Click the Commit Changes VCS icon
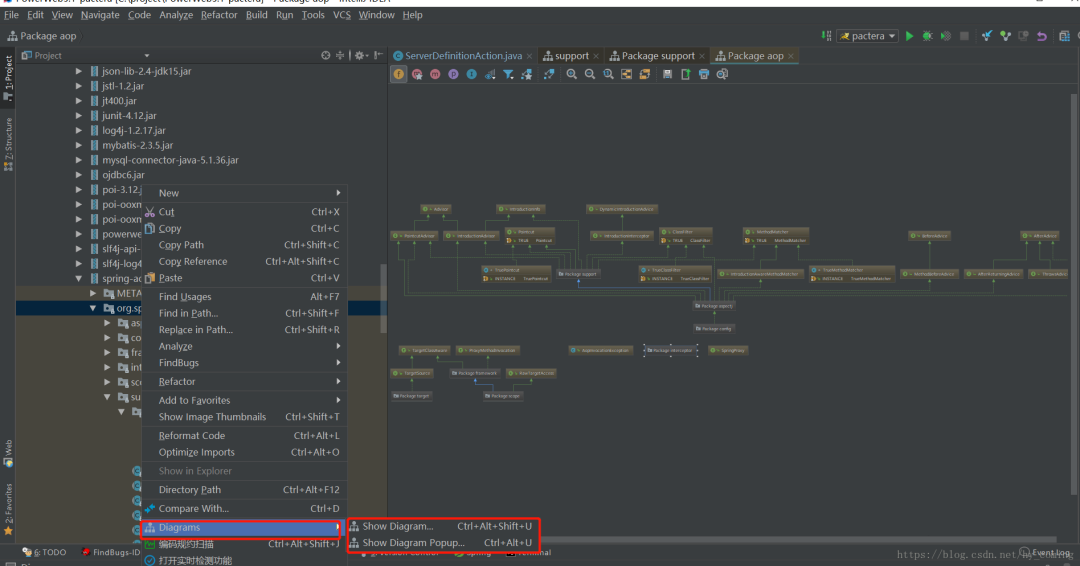The height and width of the screenshot is (566, 1080). (1006, 36)
